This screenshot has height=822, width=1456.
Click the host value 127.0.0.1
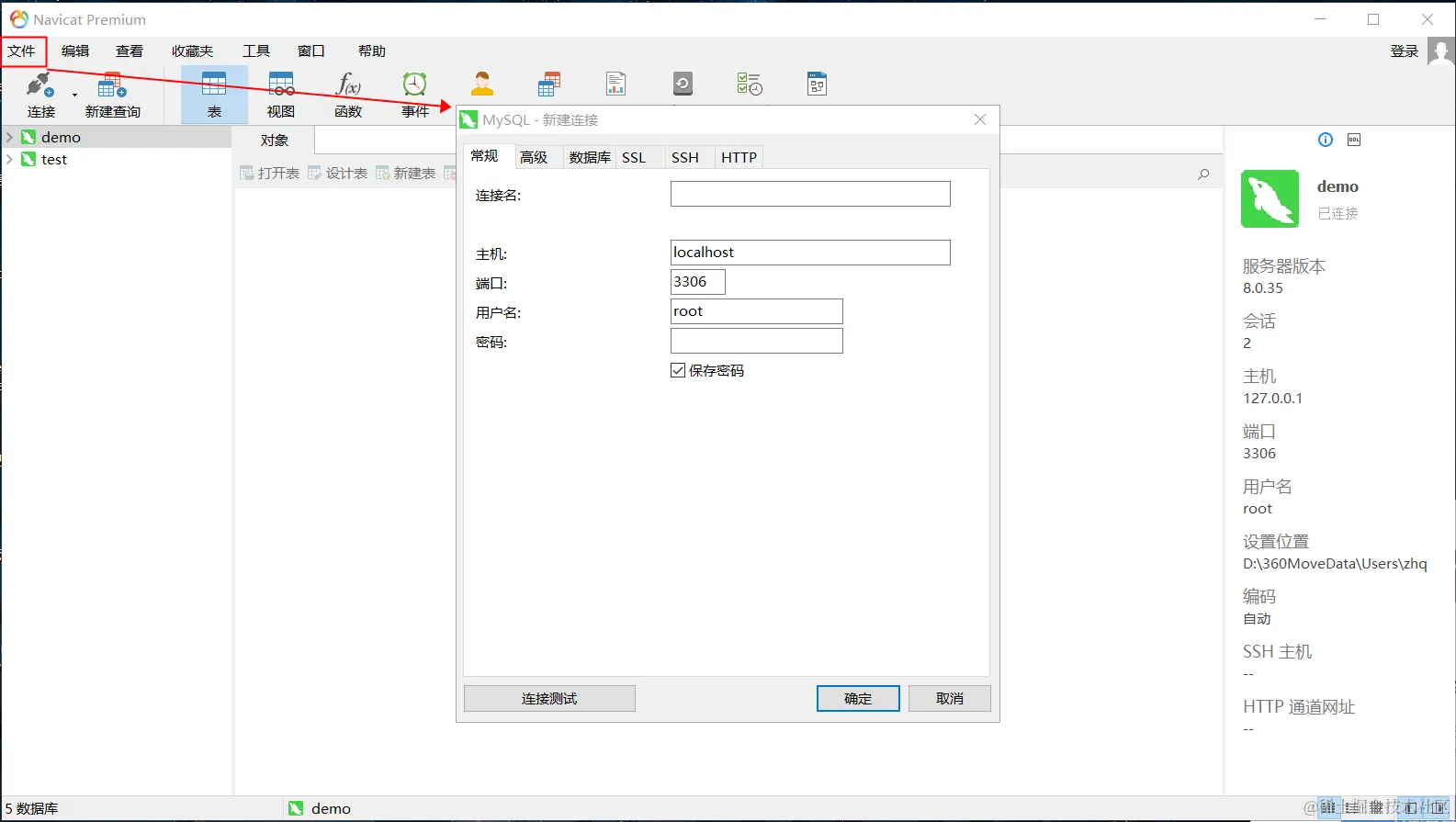click(x=1272, y=399)
